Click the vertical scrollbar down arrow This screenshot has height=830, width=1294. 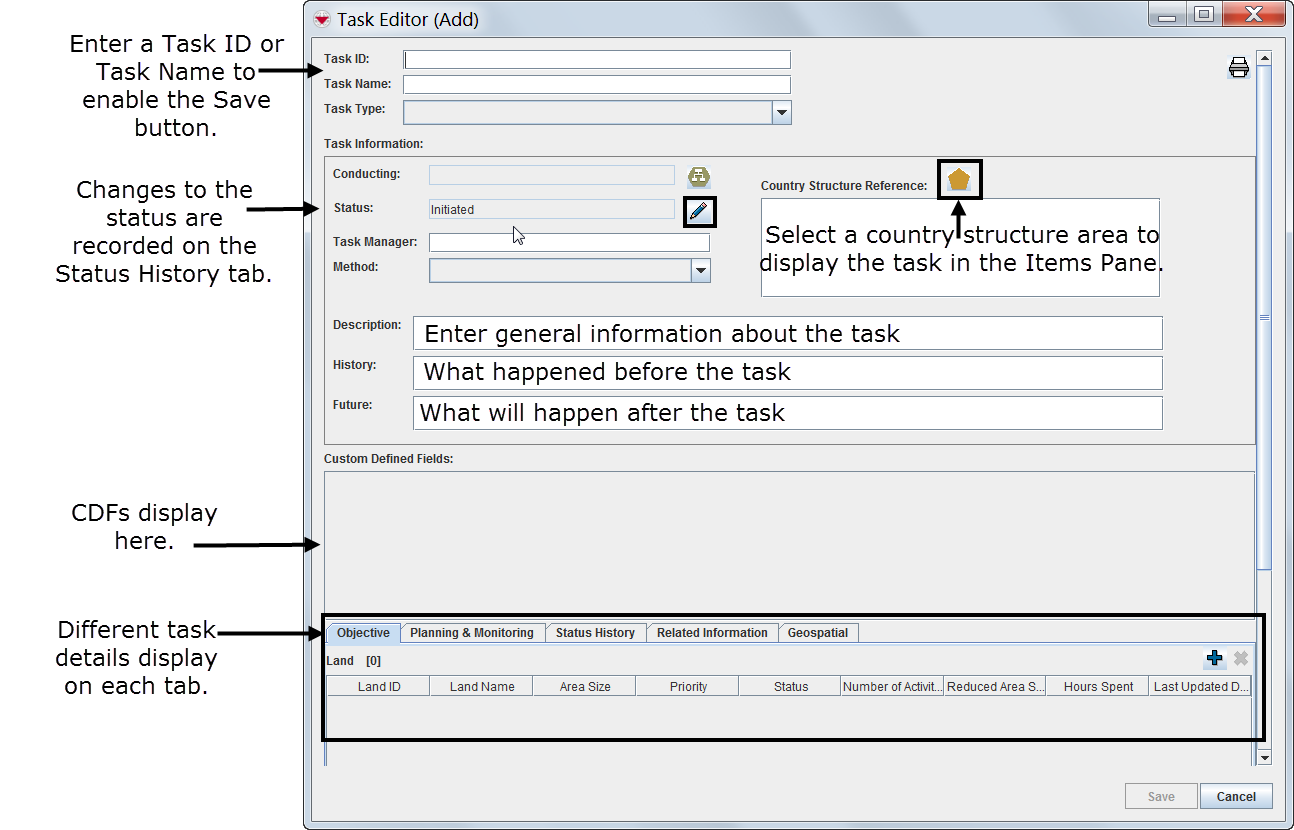point(1264,758)
